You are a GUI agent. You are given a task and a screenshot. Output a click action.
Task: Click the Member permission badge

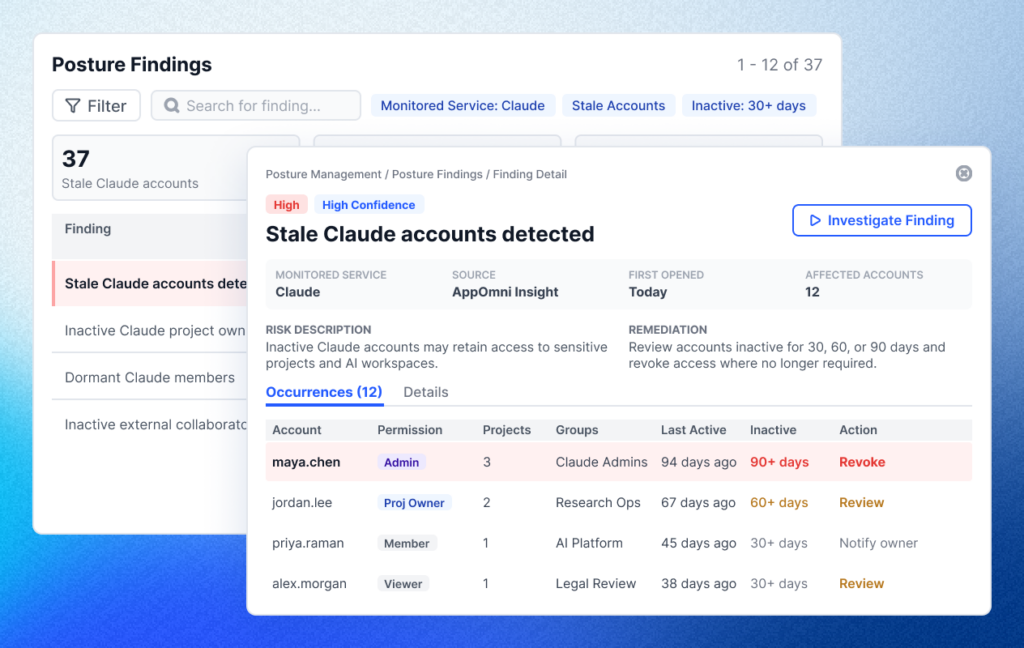407,543
